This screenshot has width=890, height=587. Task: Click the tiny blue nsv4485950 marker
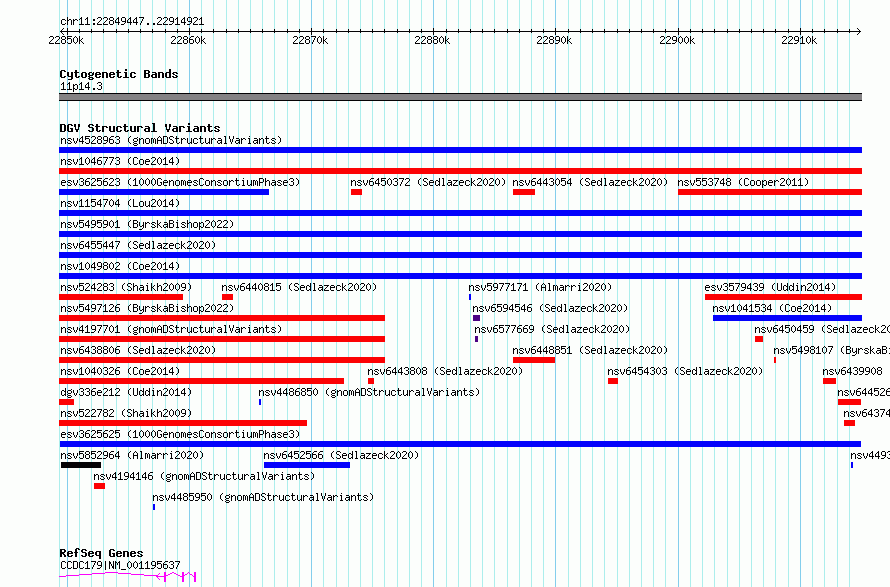(x=154, y=507)
